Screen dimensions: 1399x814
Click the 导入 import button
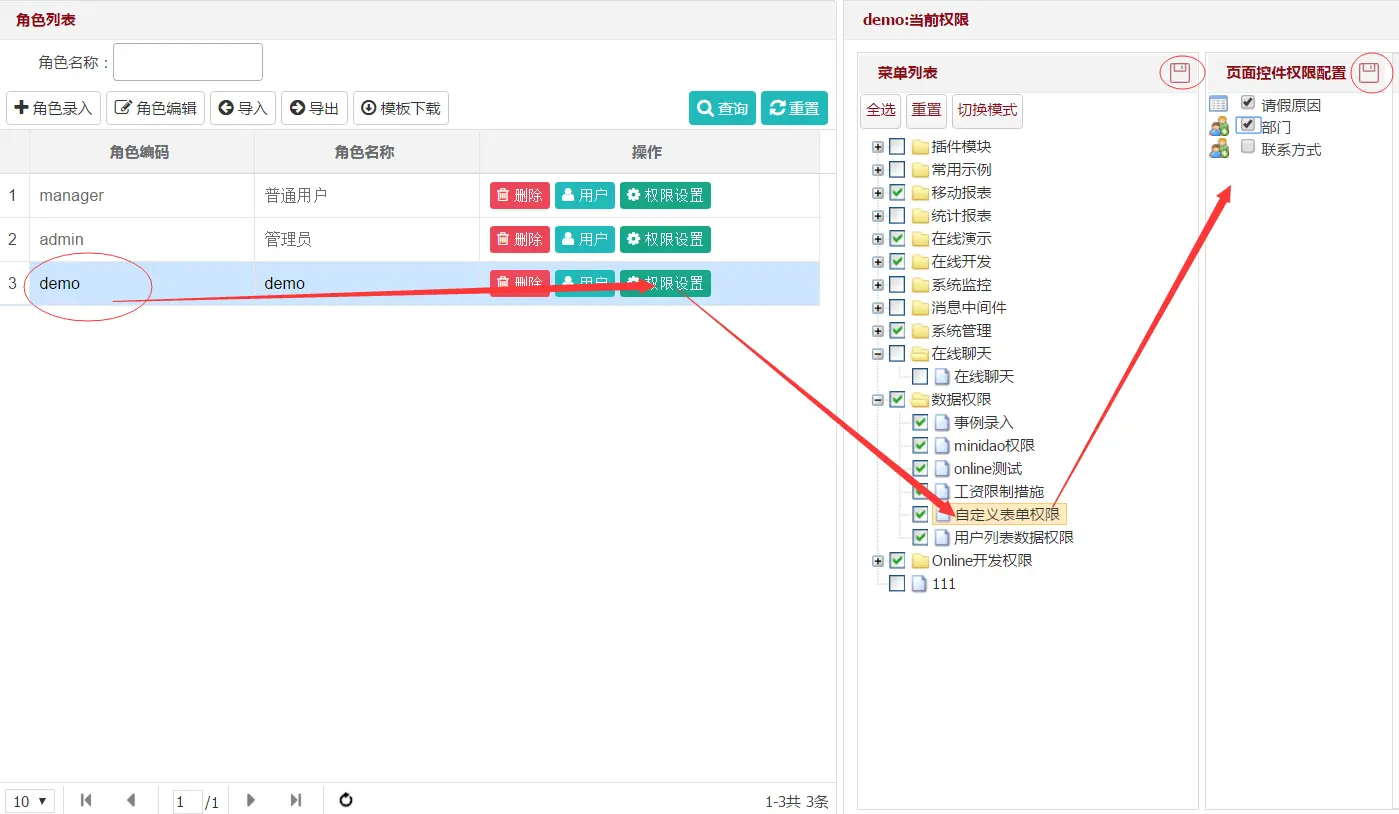pyautogui.click(x=243, y=108)
